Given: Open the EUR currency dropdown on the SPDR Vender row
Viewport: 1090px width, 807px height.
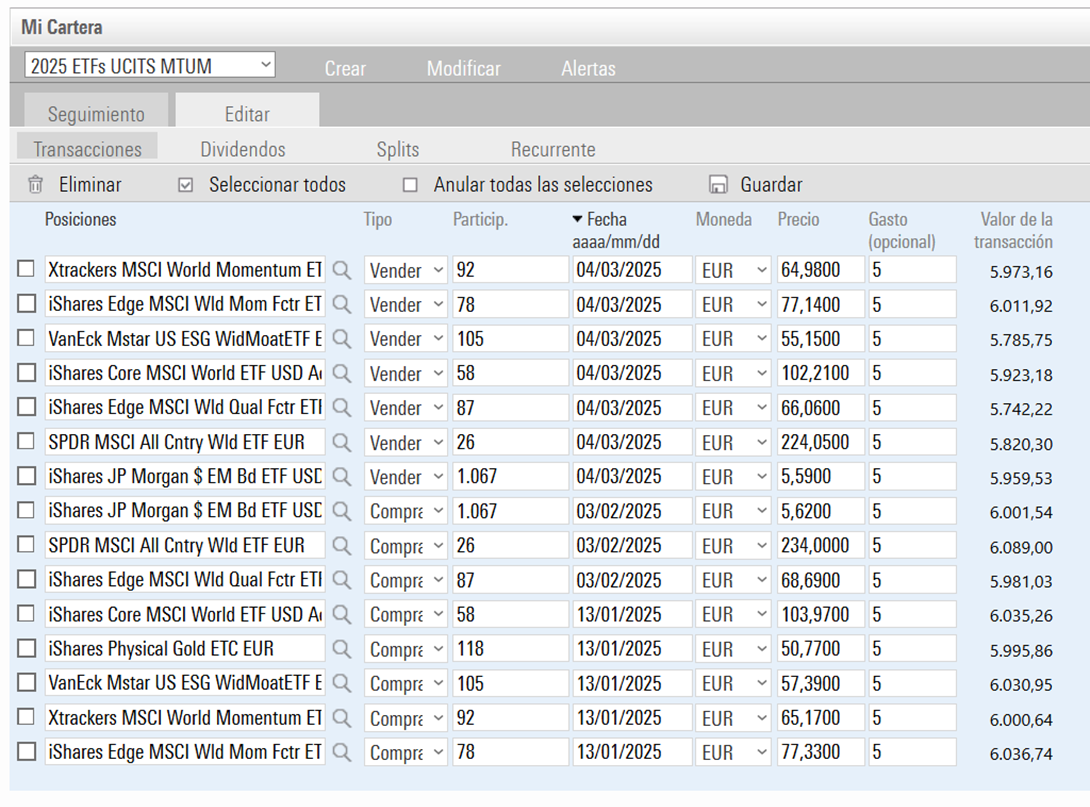Looking at the screenshot, I should pos(733,442).
